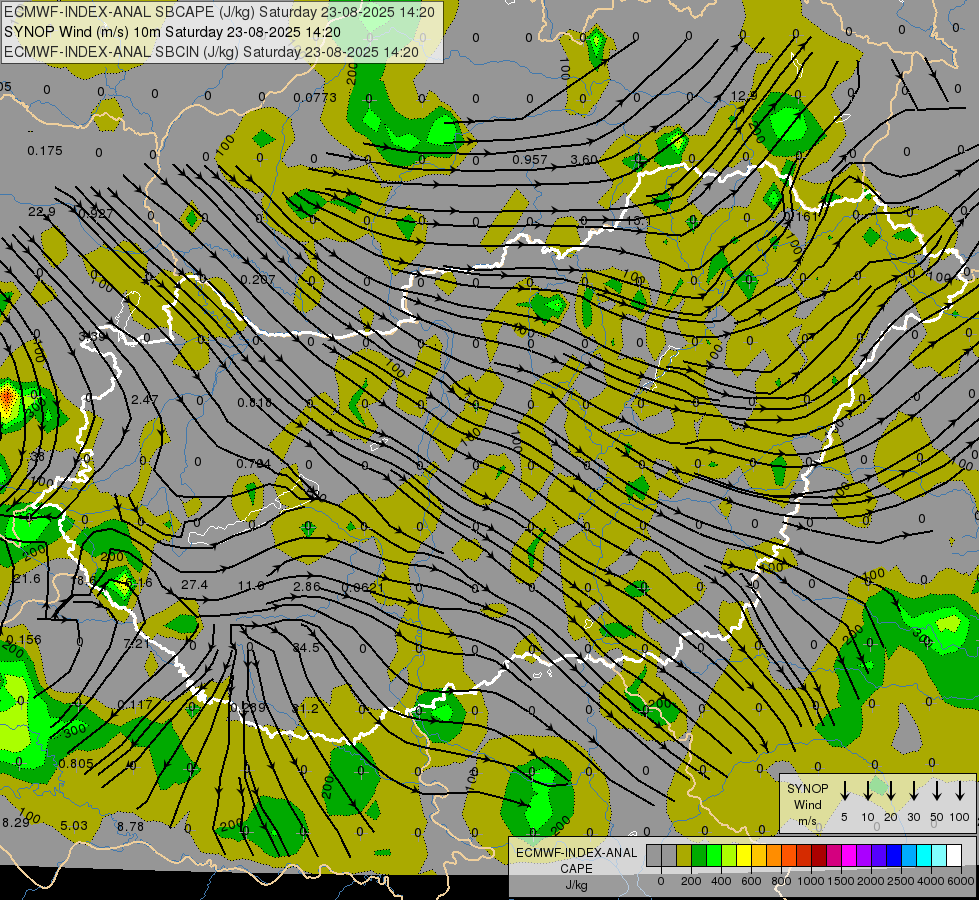
Task: Pick the dark green swatch in the CAPE scale
Action: point(699,855)
